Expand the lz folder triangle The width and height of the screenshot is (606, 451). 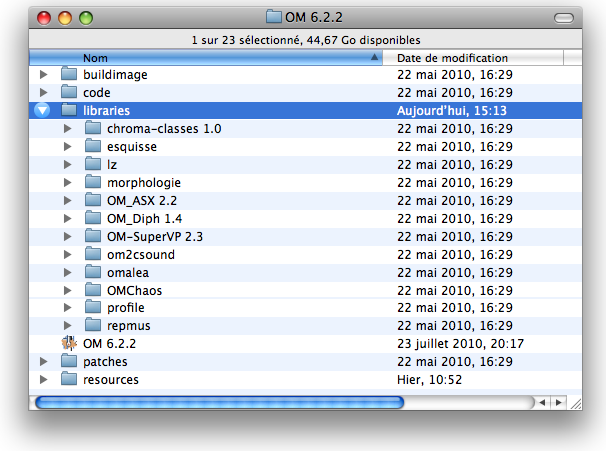(67, 165)
